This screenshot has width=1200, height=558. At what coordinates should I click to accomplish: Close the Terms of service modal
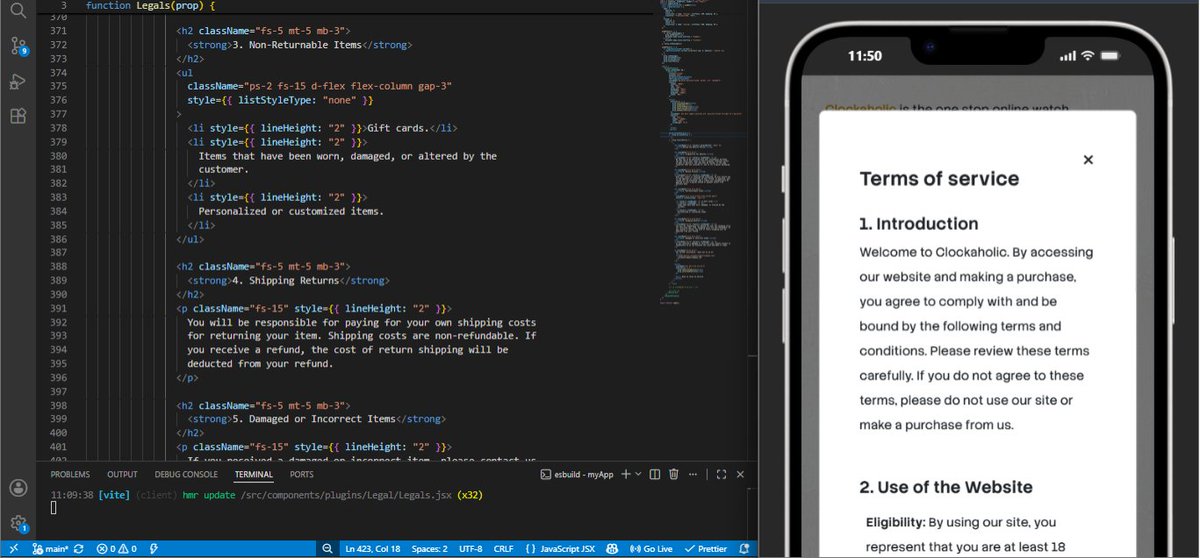coord(1088,159)
